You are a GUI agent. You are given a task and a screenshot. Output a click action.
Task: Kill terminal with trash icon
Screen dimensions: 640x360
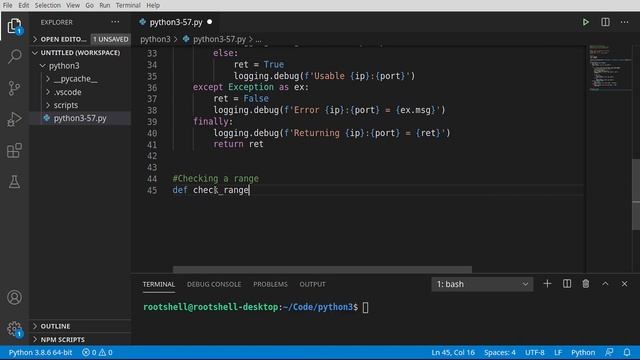tap(585, 284)
